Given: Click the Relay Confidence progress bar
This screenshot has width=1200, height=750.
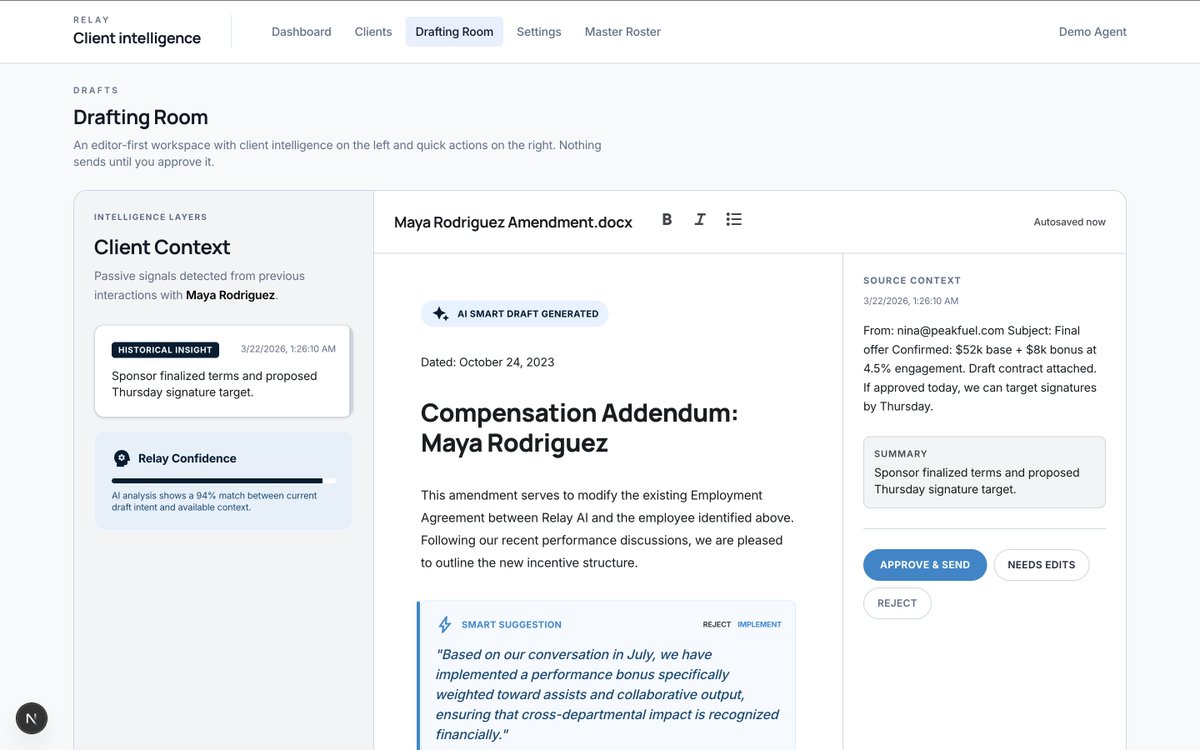Looking at the screenshot, I should (223, 481).
